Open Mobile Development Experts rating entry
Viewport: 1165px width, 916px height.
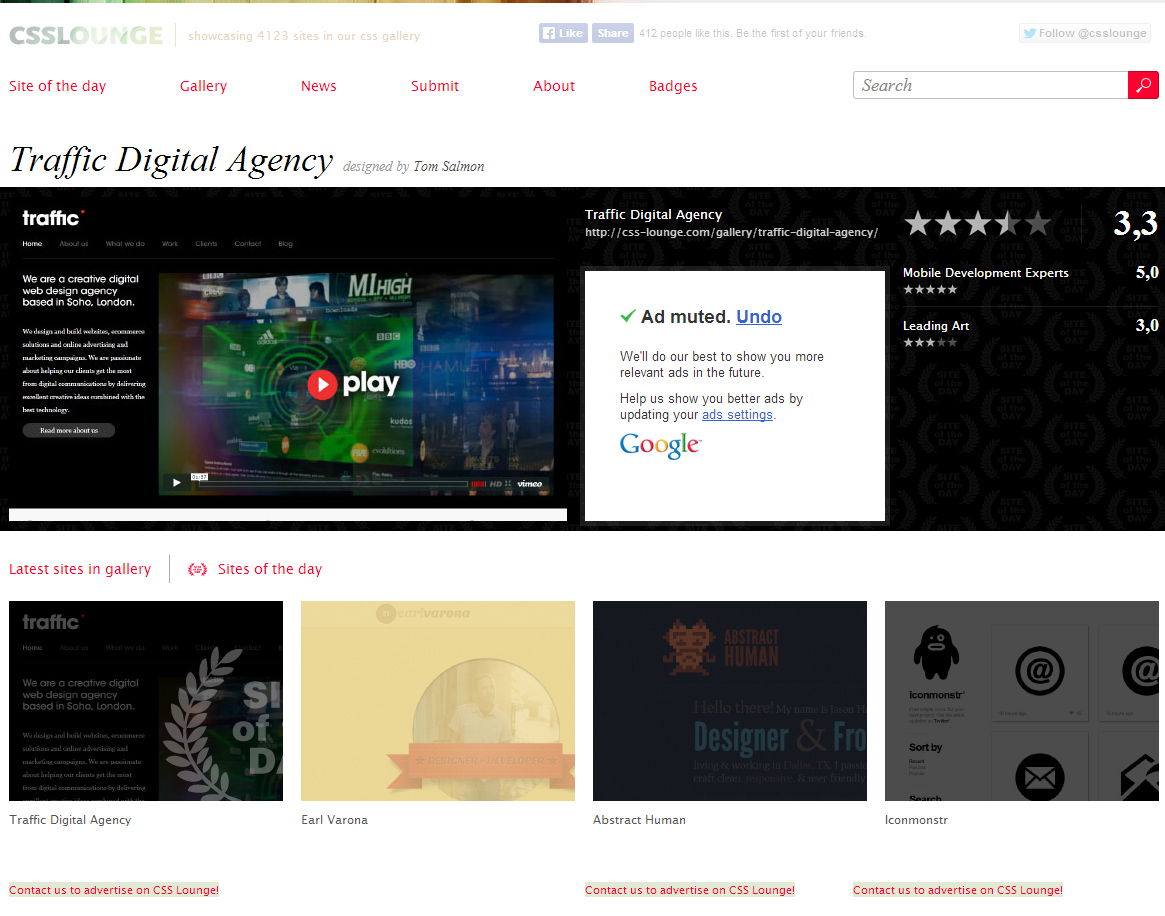(x=985, y=273)
